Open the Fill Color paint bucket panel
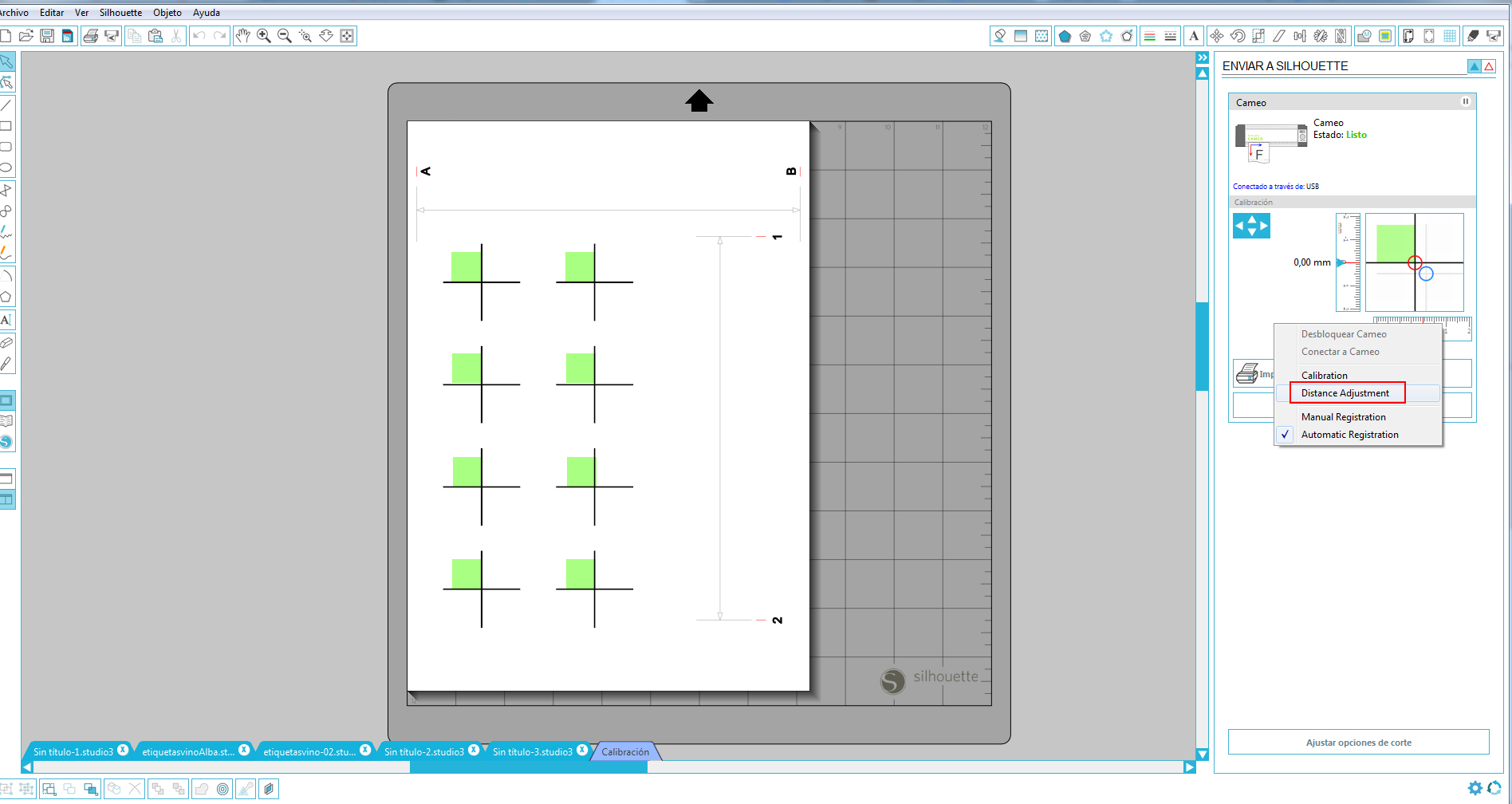The height and width of the screenshot is (804, 1512). pyautogui.click(x=999, y=36)
